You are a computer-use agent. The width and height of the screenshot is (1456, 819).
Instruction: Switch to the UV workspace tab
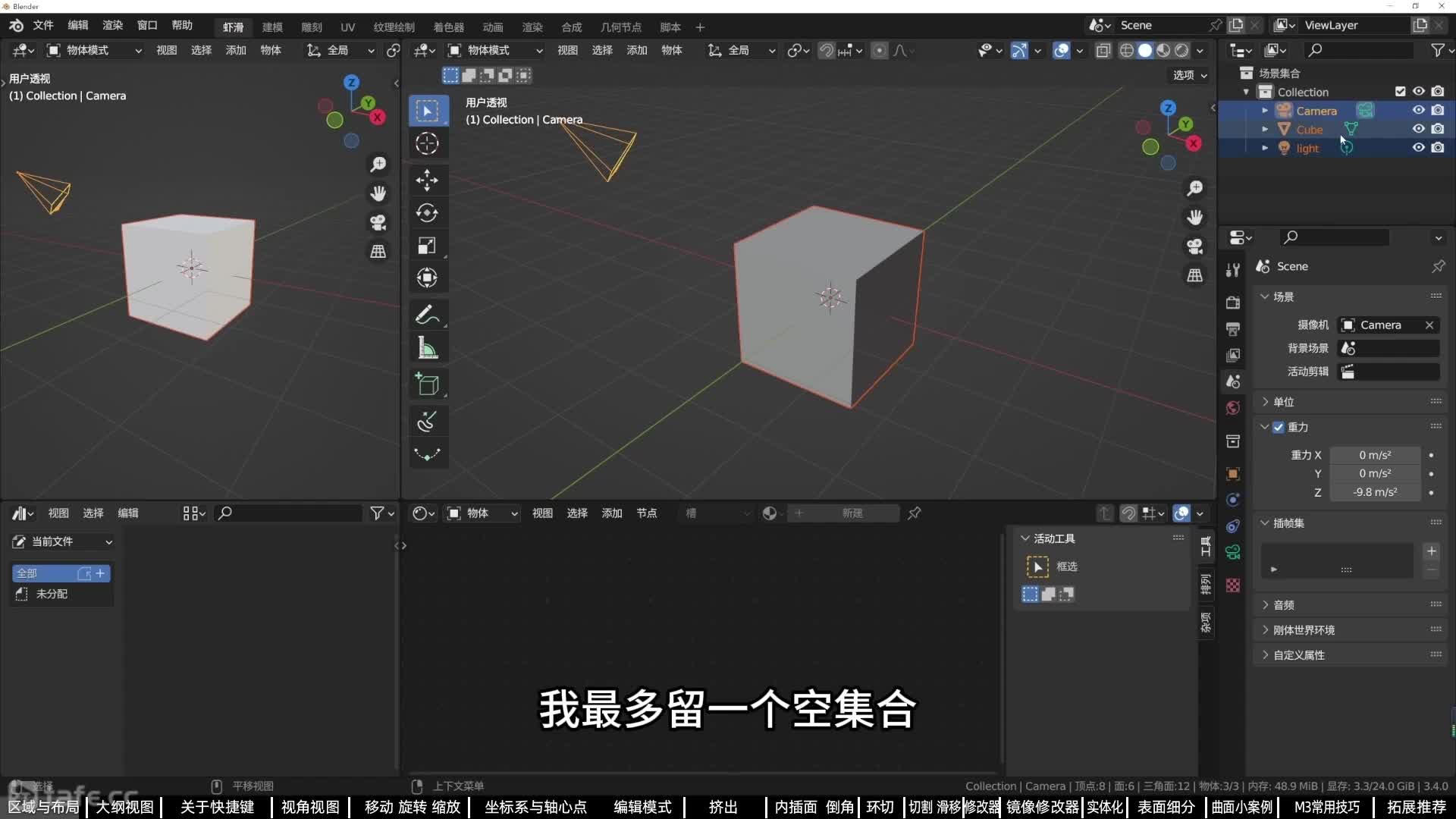pyautogui.click(x=347, y=27)
